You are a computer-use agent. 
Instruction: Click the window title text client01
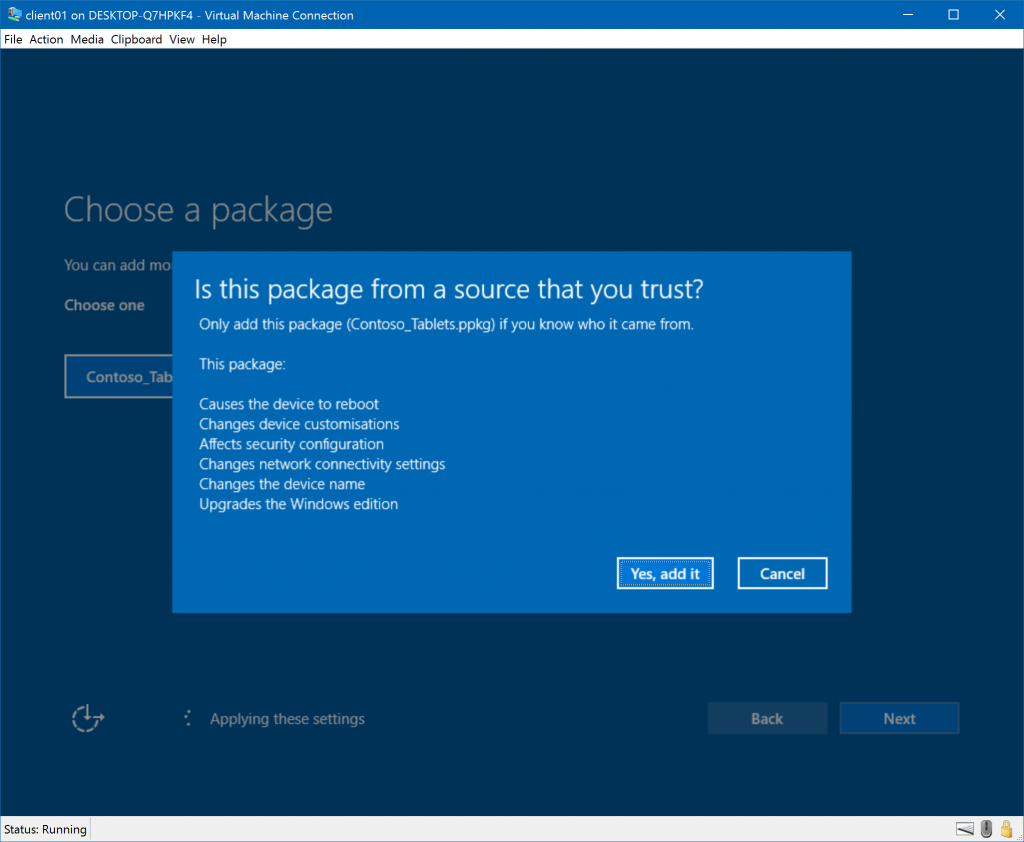tap(189, 15)
